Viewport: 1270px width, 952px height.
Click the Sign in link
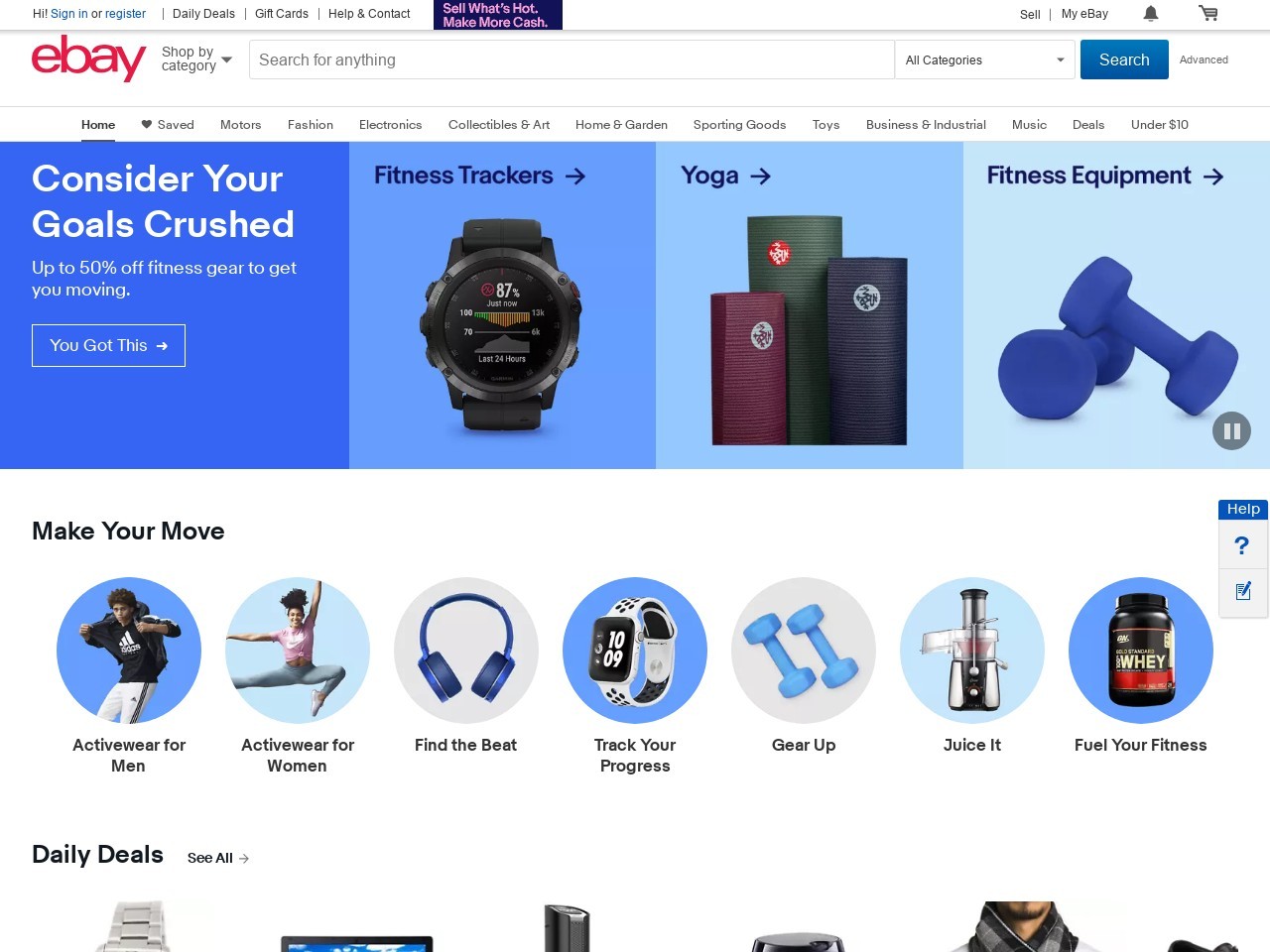tap(69, 14)
